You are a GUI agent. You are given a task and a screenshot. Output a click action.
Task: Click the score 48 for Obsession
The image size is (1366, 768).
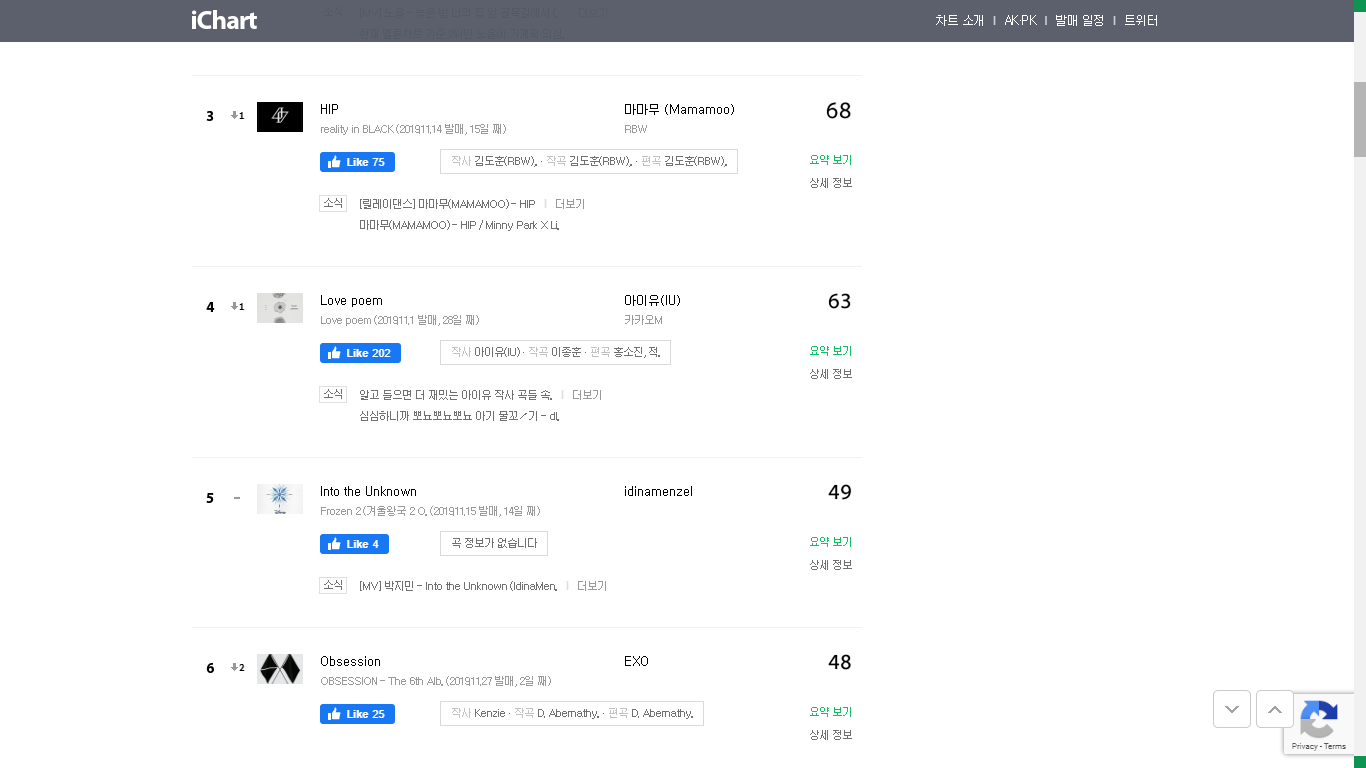pos(839,663)
